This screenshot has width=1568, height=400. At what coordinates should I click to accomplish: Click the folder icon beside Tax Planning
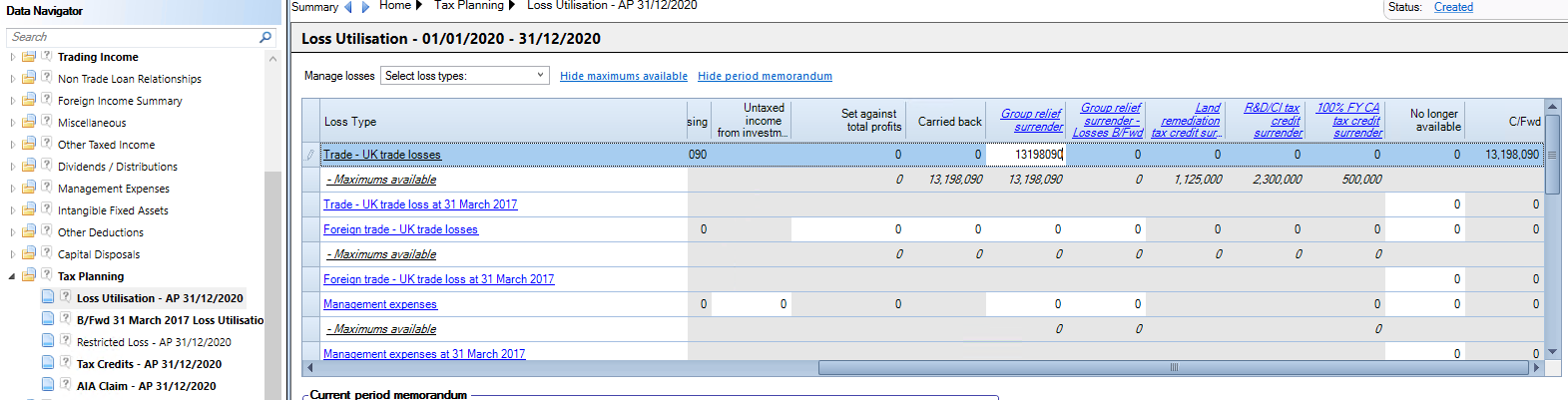(29, 275)
